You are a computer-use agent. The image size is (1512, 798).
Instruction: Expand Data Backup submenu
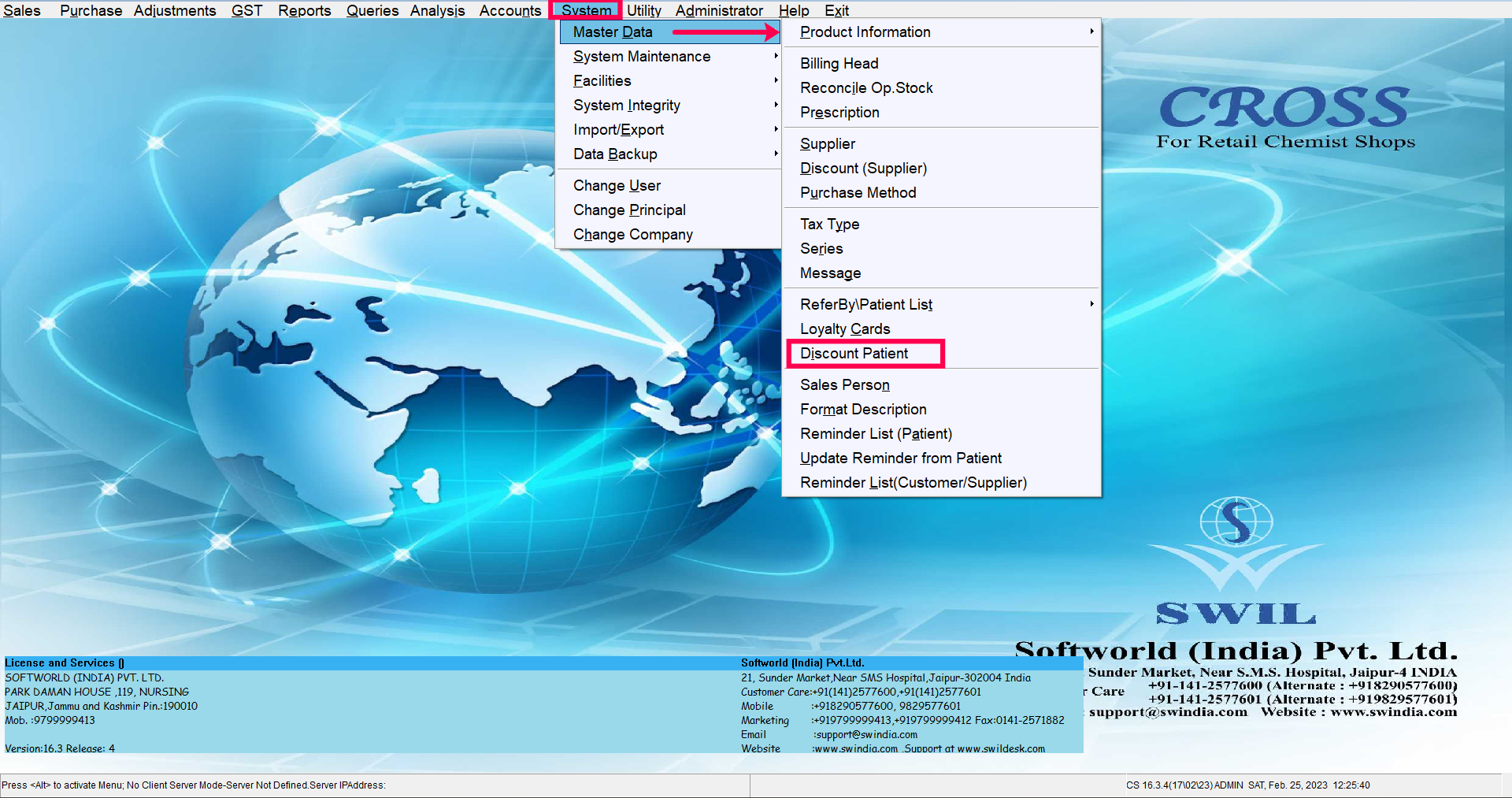pyautogui.click(x=669, y=154)
